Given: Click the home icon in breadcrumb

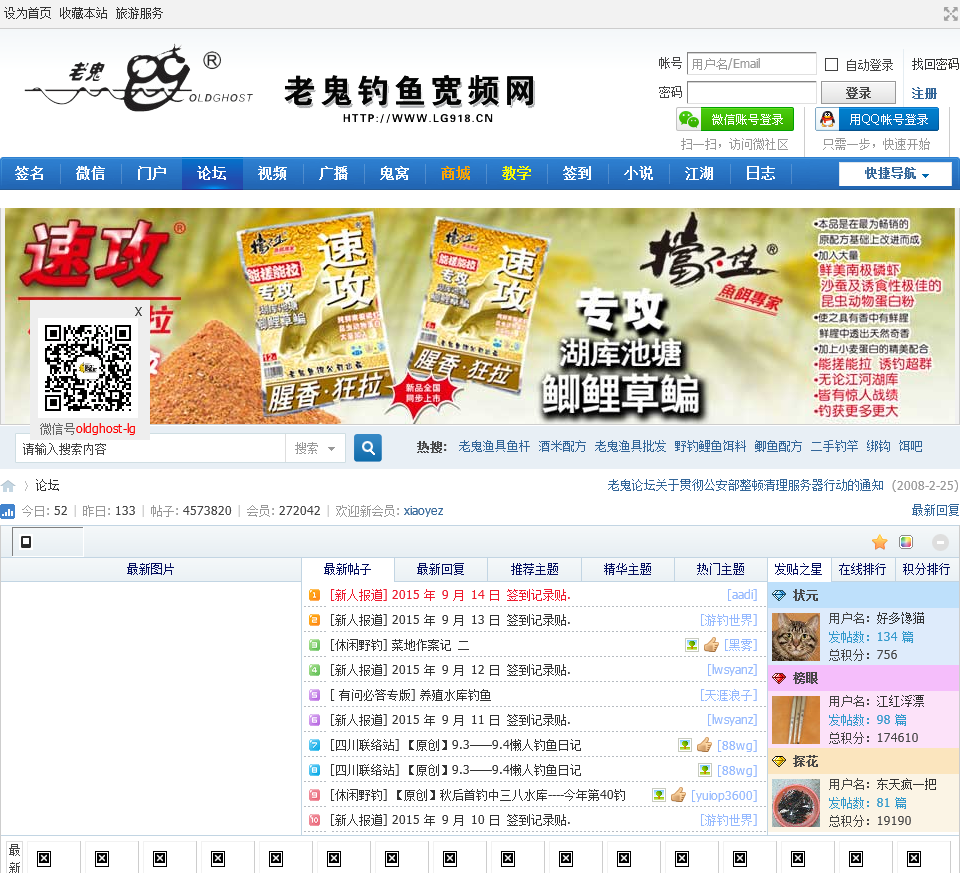Looking at the screenshot, I should (x=8, y=486).
